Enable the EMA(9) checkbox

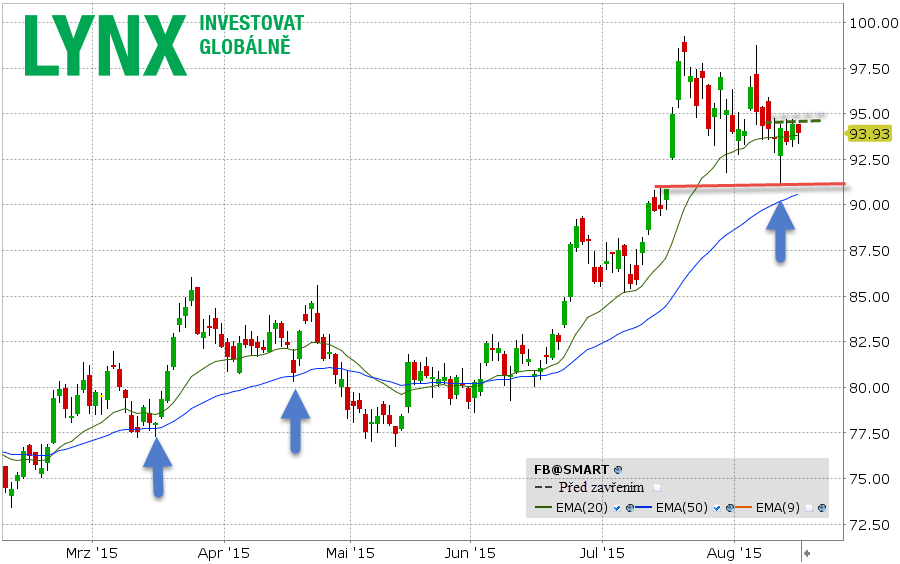(x=809, y=508)
